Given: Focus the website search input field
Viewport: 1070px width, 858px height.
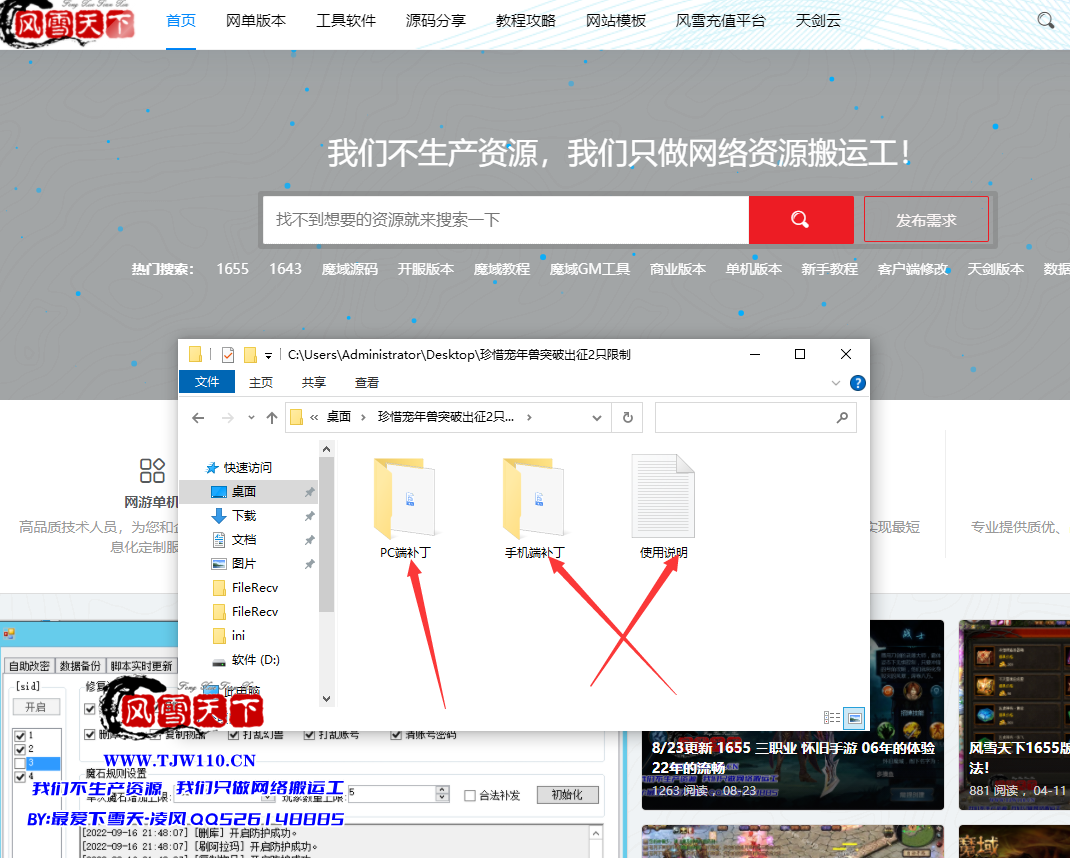Looking at the screenshot, I should [x=506, y=220].
